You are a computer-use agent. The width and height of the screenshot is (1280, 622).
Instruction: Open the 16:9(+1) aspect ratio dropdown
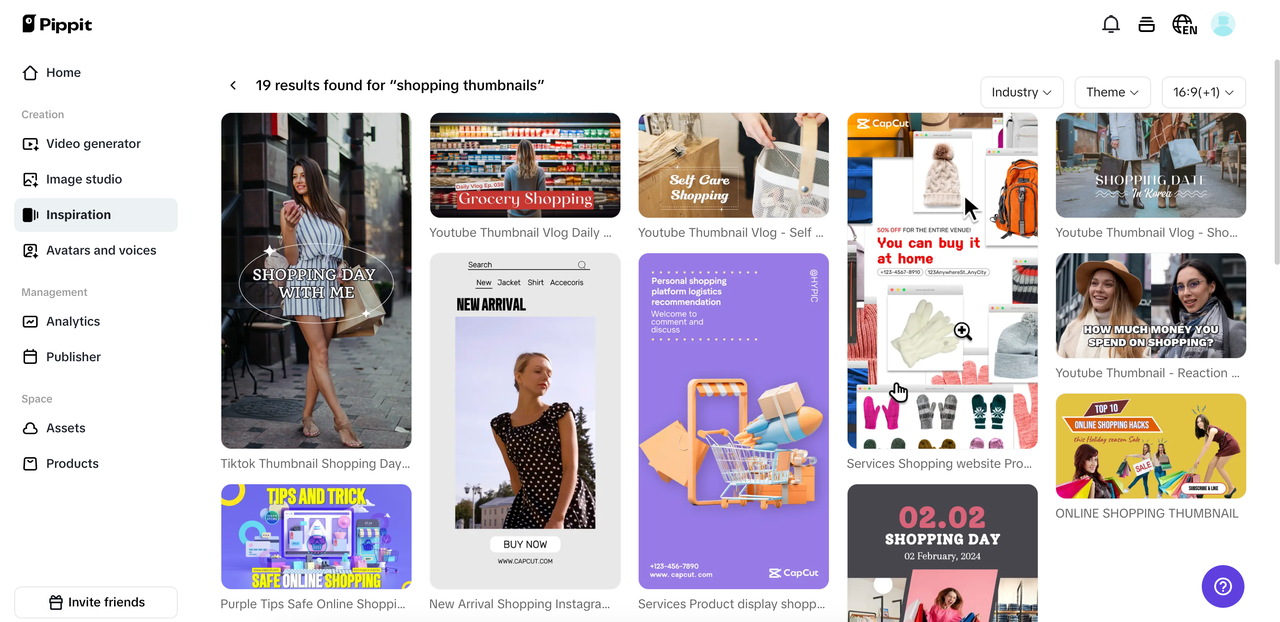[1204, 92]
